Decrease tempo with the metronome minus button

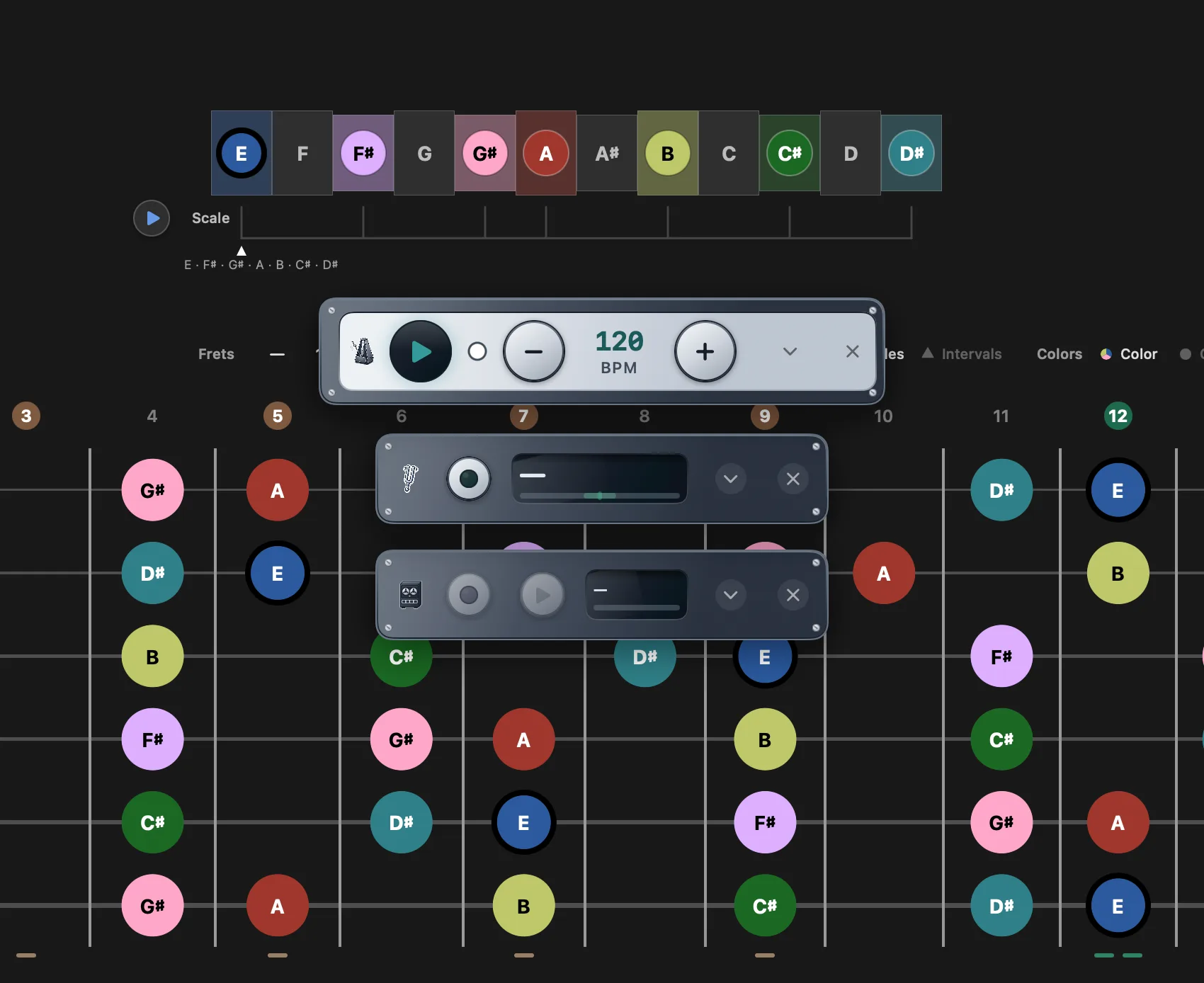[x=534, y=351]
